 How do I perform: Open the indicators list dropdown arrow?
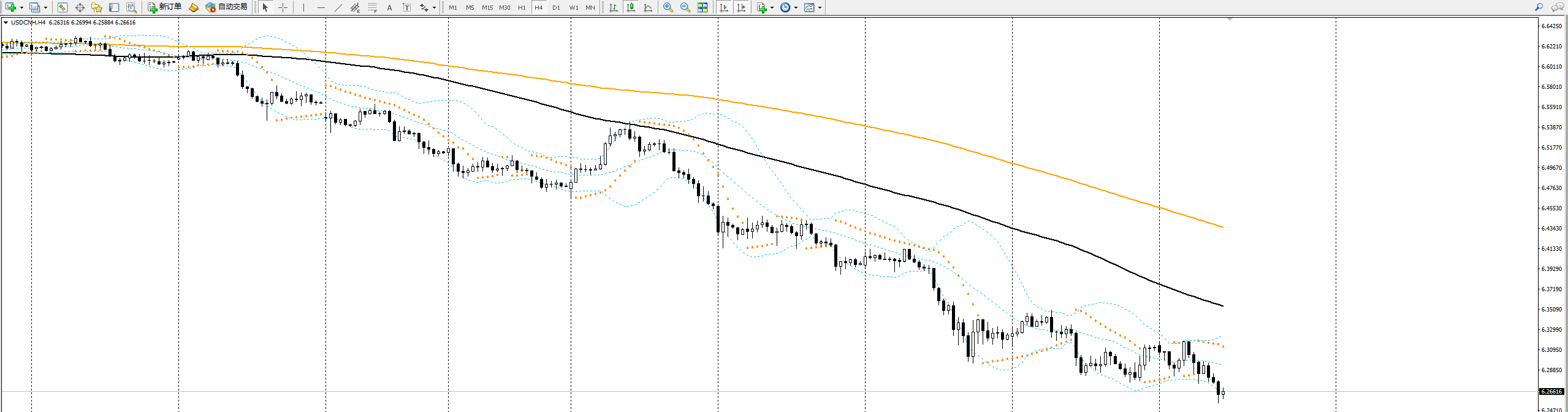772,8
